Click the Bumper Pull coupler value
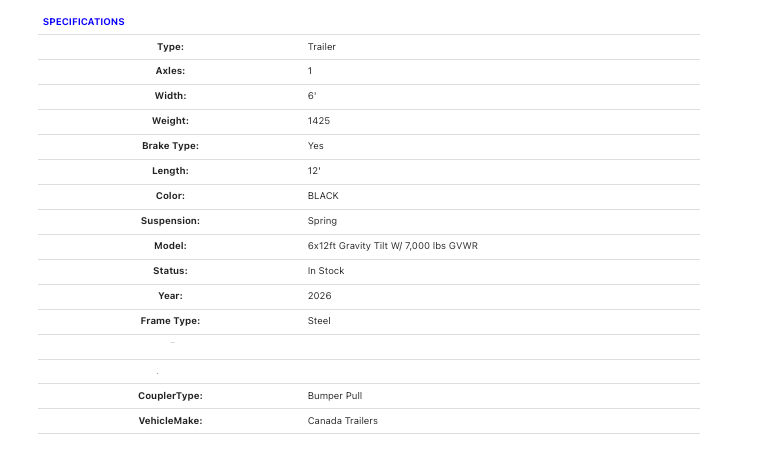Viewport: 782px width, 469px height. [335, 396]
